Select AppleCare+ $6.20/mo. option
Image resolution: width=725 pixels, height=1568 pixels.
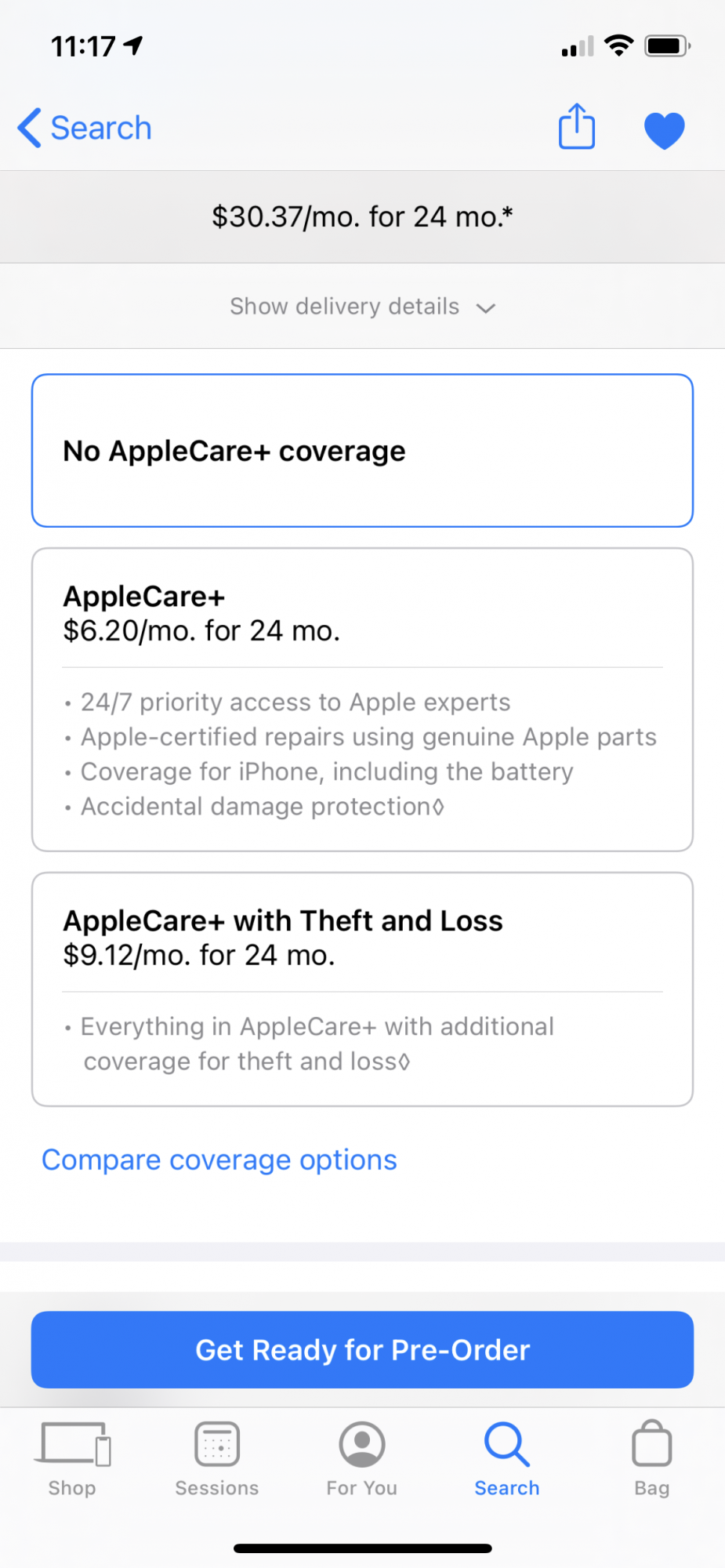point(362,699)
